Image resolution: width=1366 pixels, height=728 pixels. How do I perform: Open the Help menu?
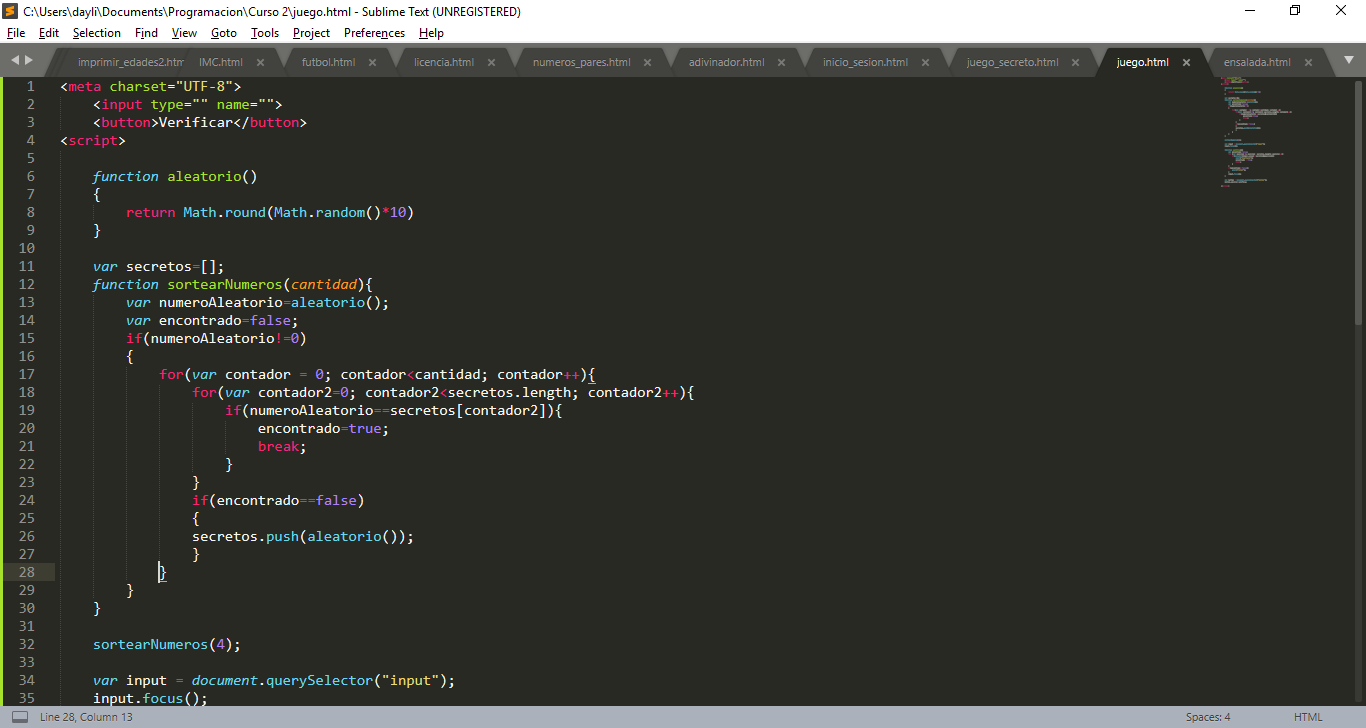431,33
